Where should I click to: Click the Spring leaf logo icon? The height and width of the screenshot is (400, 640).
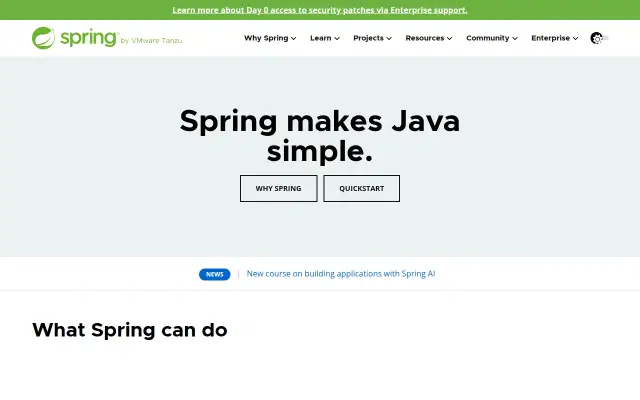43,38
